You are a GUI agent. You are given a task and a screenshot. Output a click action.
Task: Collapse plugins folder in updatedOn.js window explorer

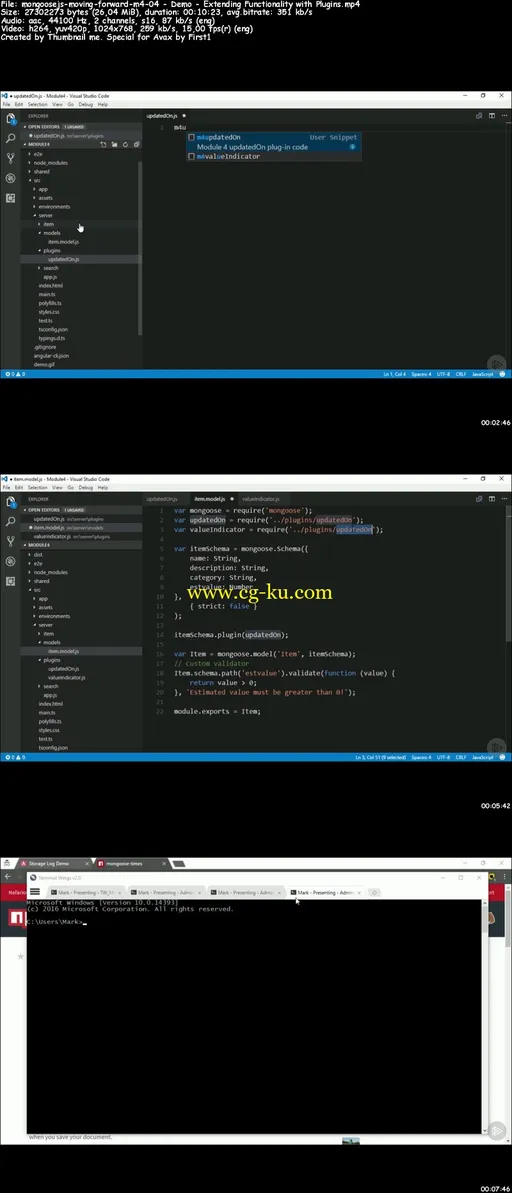(x=52, y=250)
